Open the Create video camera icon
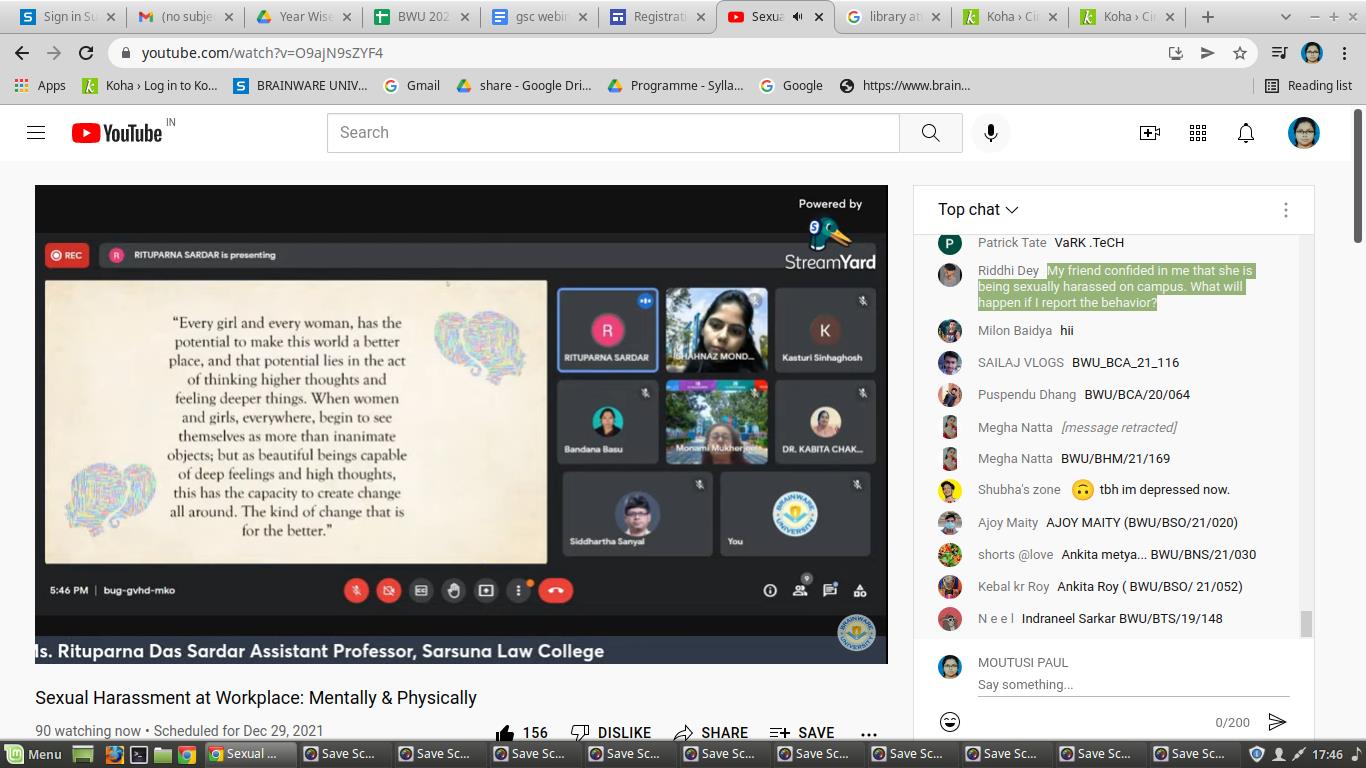Image resolution: width=1366 pixels, height=768 pixels. click(1149, 133)
